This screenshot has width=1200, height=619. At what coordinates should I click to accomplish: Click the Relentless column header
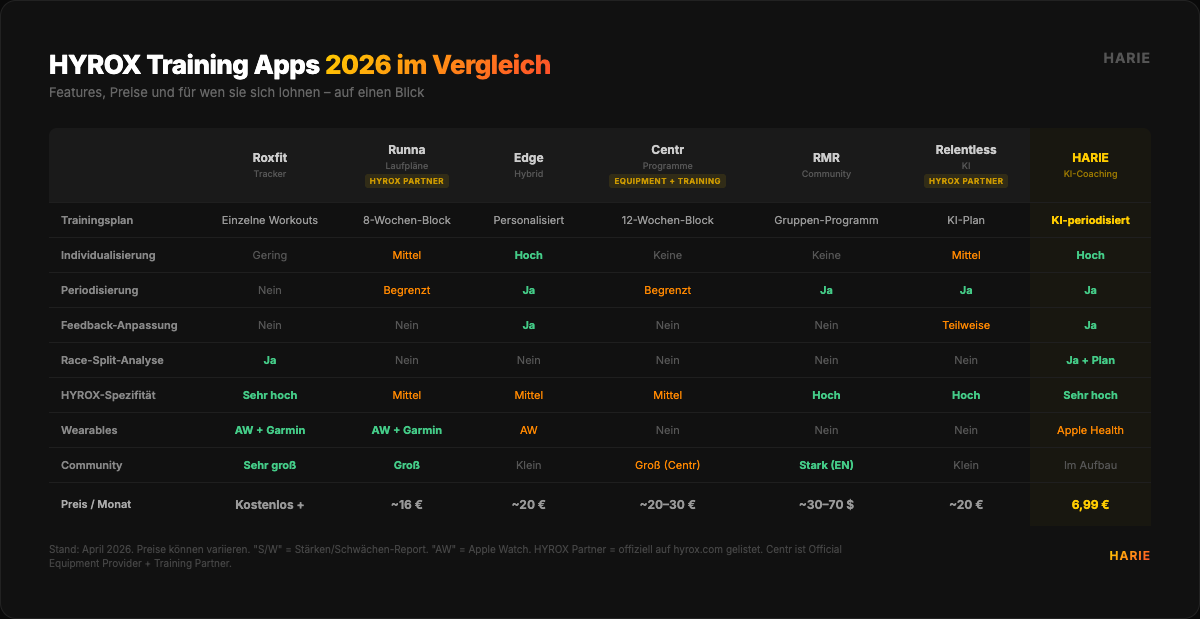click(965, 150)
